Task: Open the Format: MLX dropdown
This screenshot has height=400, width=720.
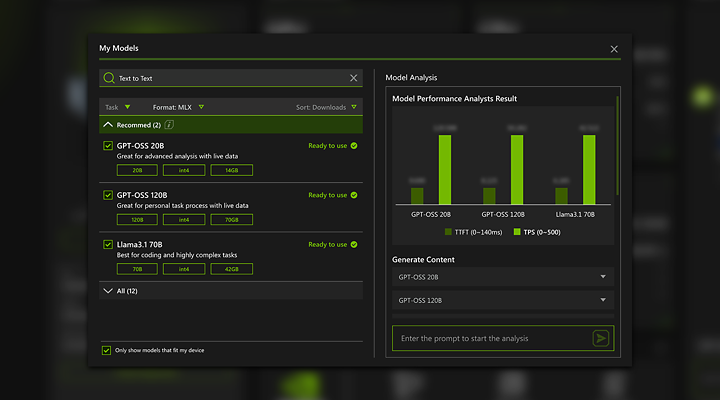Action: pos(178,107)
